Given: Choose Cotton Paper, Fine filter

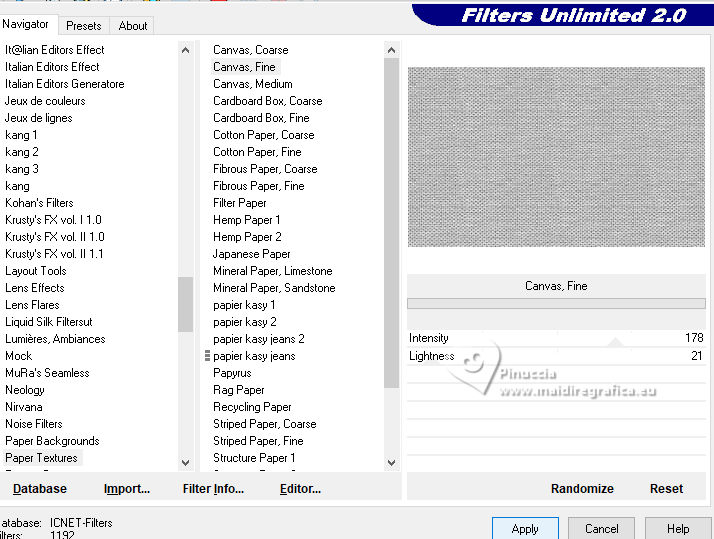Looking at the screenshot, I should pos(257,152).
